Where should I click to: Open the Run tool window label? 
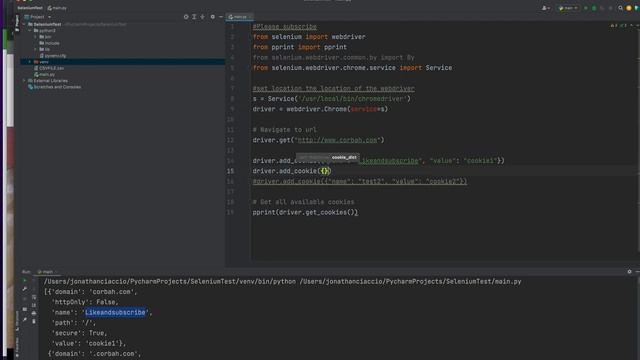click(26, 271)
